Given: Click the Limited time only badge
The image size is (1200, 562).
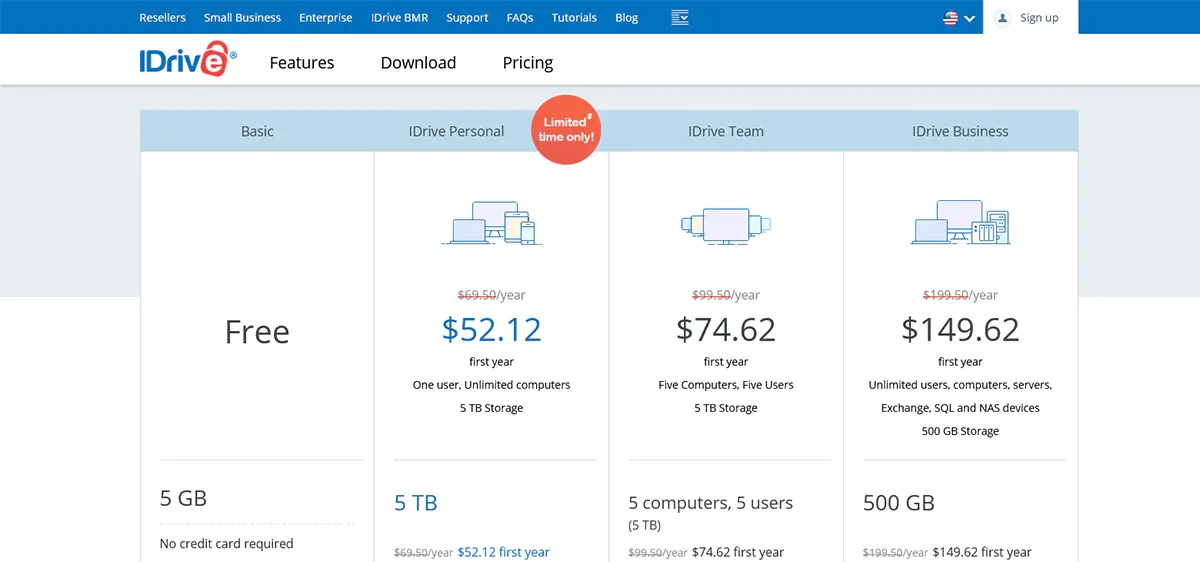Looking at the screenshot, I should pyautogui.click(x=566, y=129).
